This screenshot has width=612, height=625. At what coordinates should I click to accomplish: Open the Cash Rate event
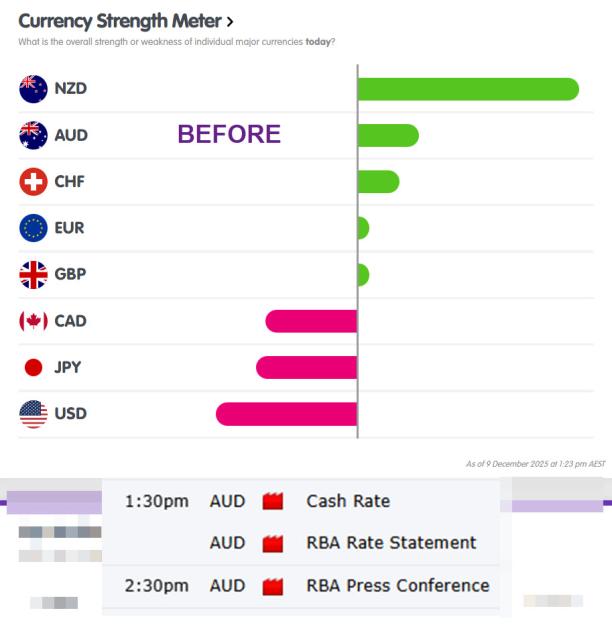(348, 501)
